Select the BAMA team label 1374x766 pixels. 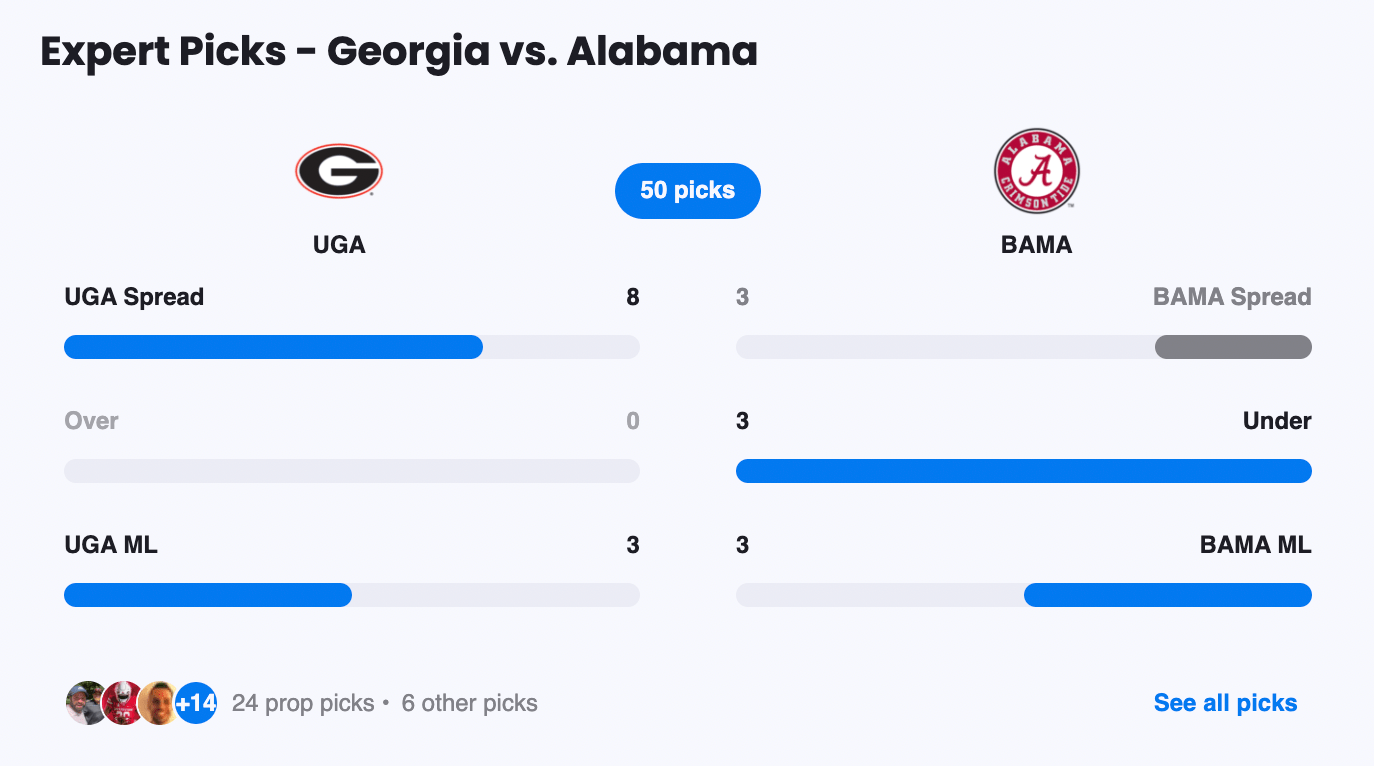click(1036, 244)
